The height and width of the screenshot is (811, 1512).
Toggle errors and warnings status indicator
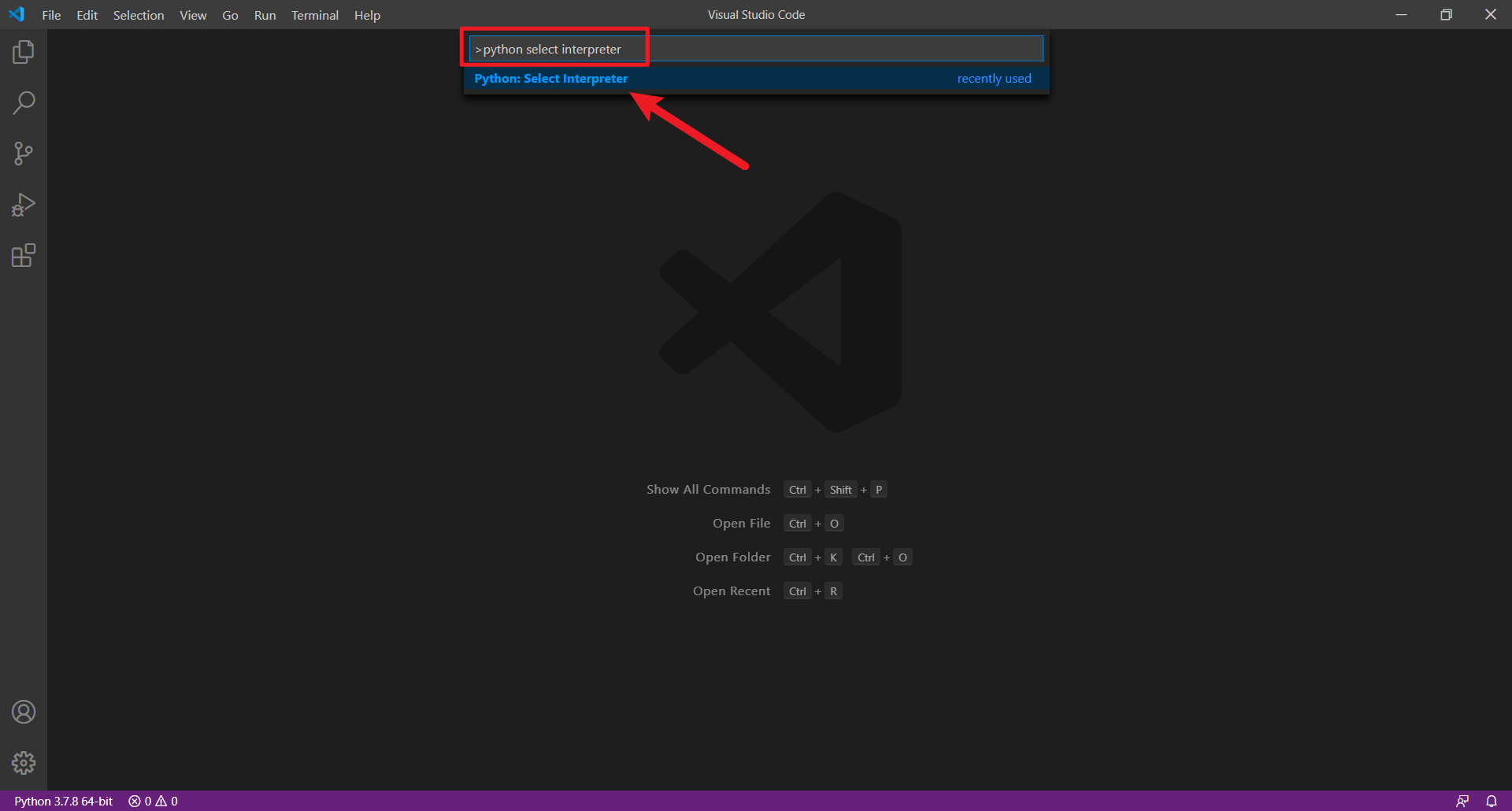pyautogui.click(x=140, y=801)
